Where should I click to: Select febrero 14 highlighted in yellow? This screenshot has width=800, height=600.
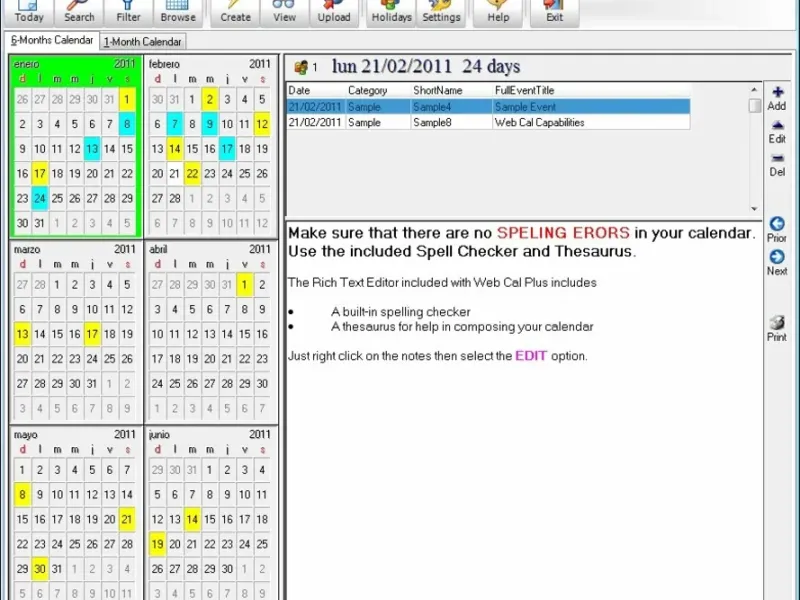(174, 148)
